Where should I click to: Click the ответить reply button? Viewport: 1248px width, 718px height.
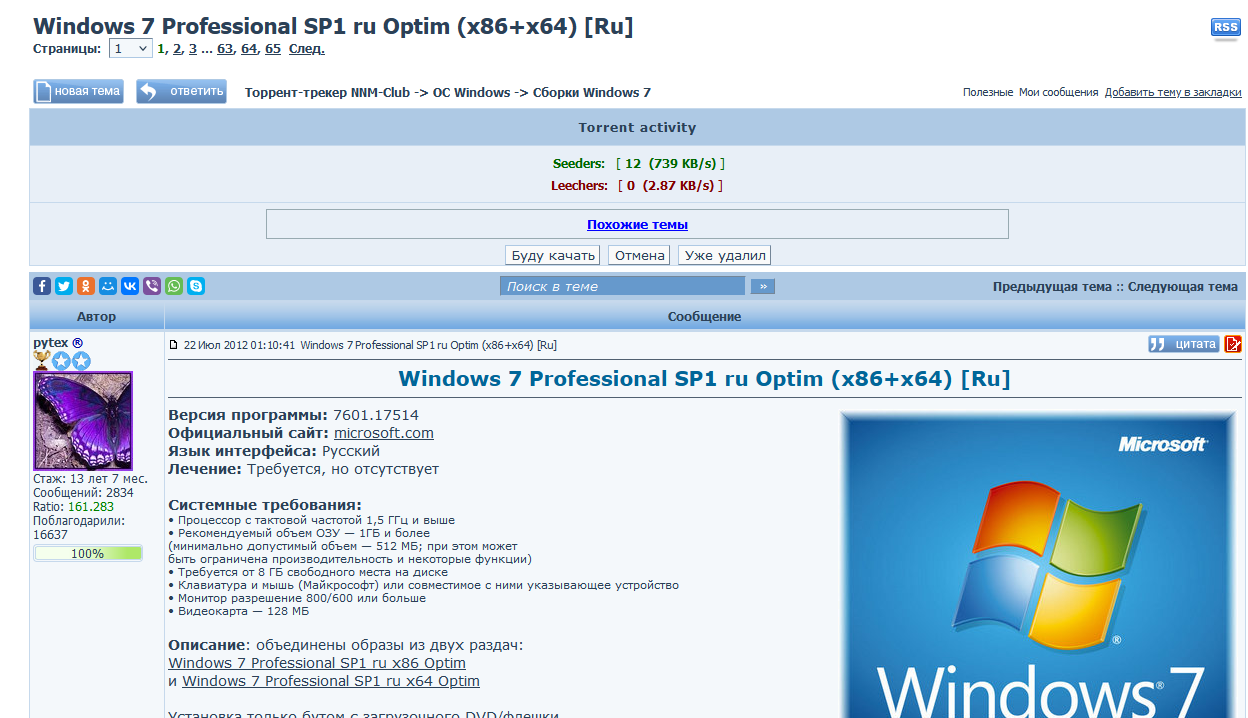[181, 91]
